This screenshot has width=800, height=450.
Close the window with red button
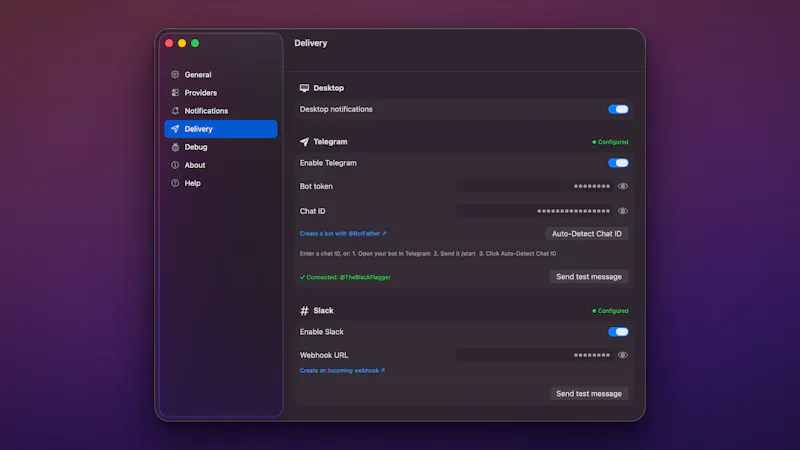[x=169, y=43]
